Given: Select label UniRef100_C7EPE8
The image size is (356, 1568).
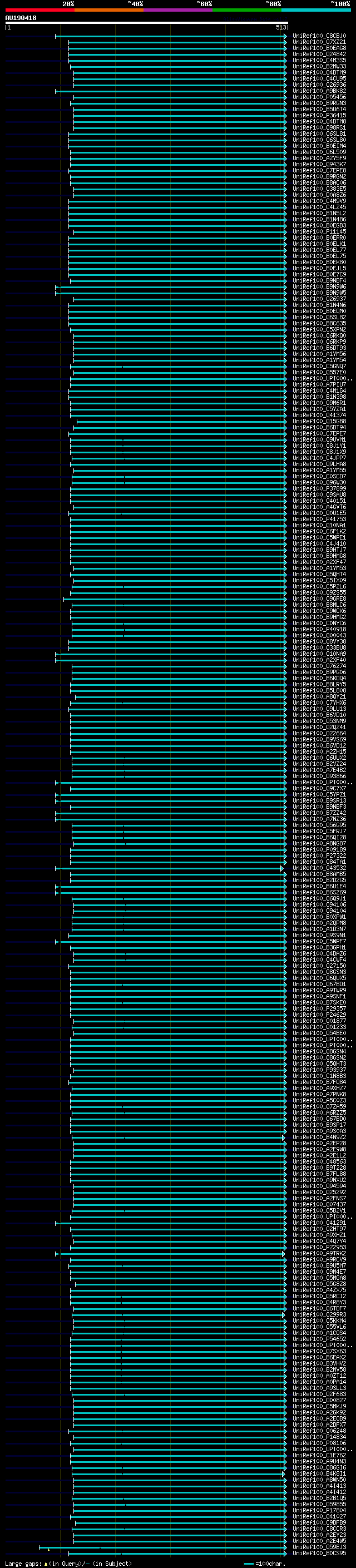Looking at the screenshot, I should click(319, 170).
